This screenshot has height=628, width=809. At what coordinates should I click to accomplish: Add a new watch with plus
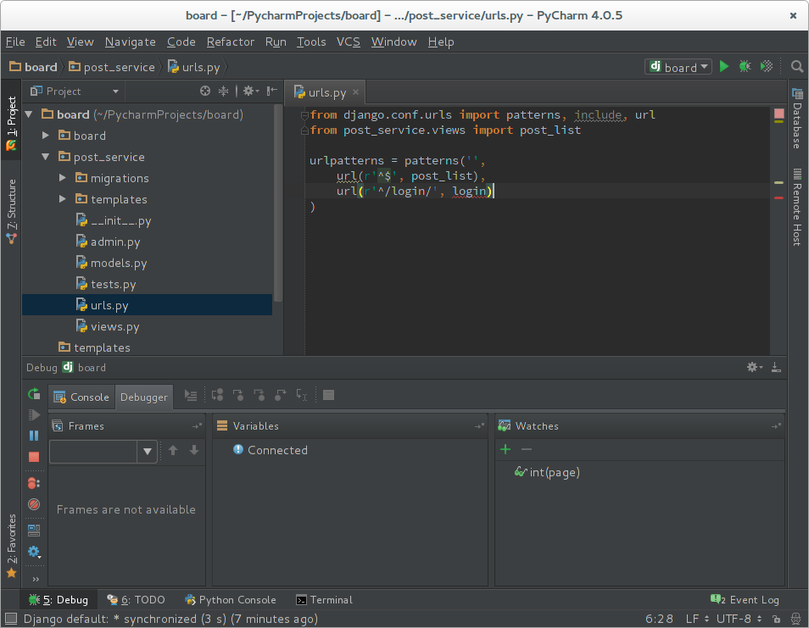[506, 449]
